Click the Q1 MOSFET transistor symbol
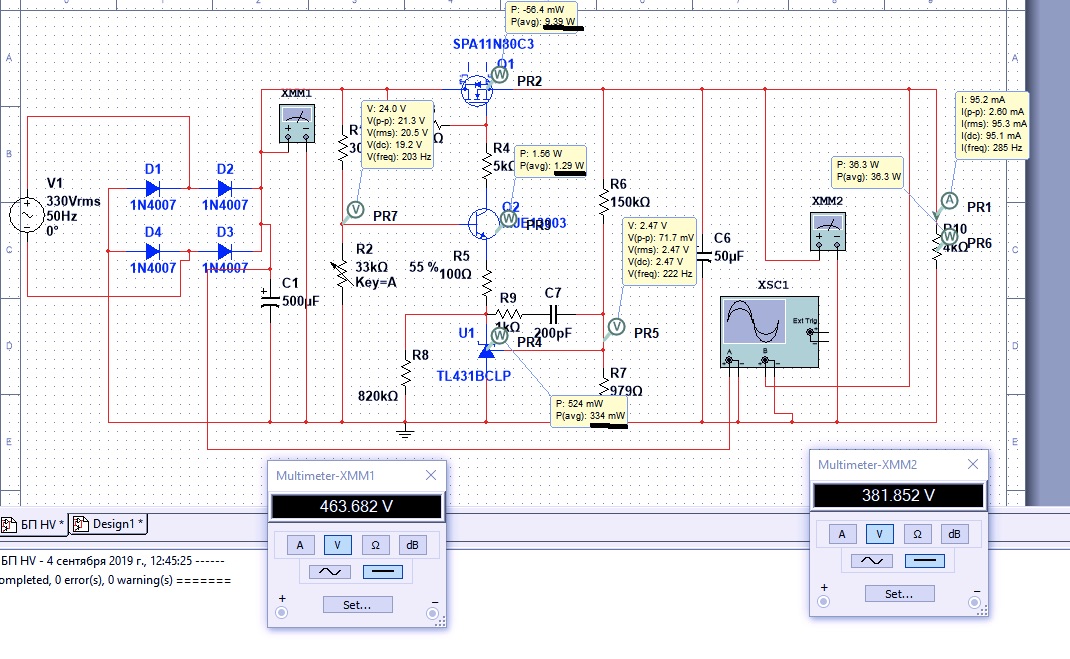The width and height of the screenshot is (1070, 659). 478,90
